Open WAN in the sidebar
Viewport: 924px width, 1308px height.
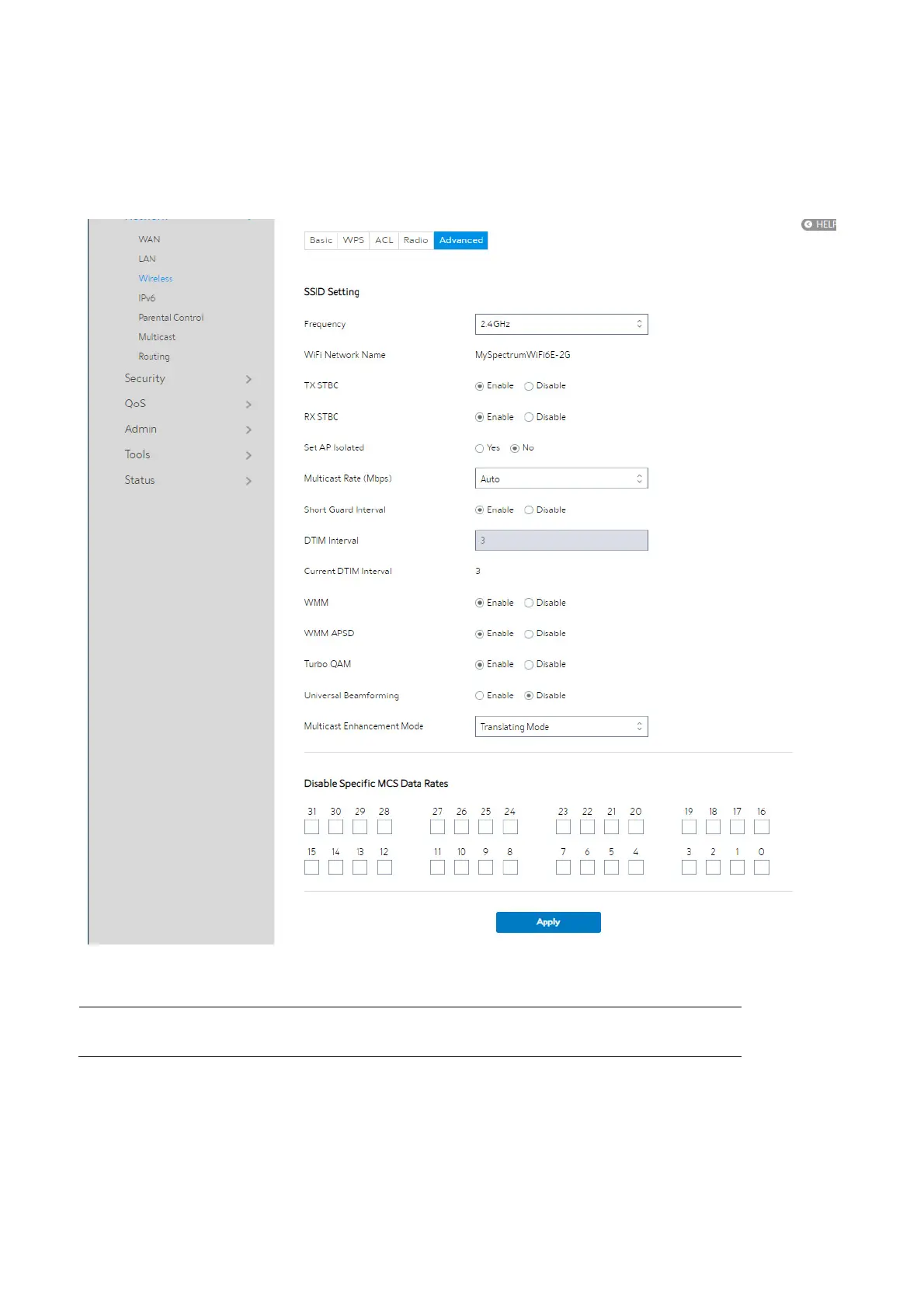149,239
